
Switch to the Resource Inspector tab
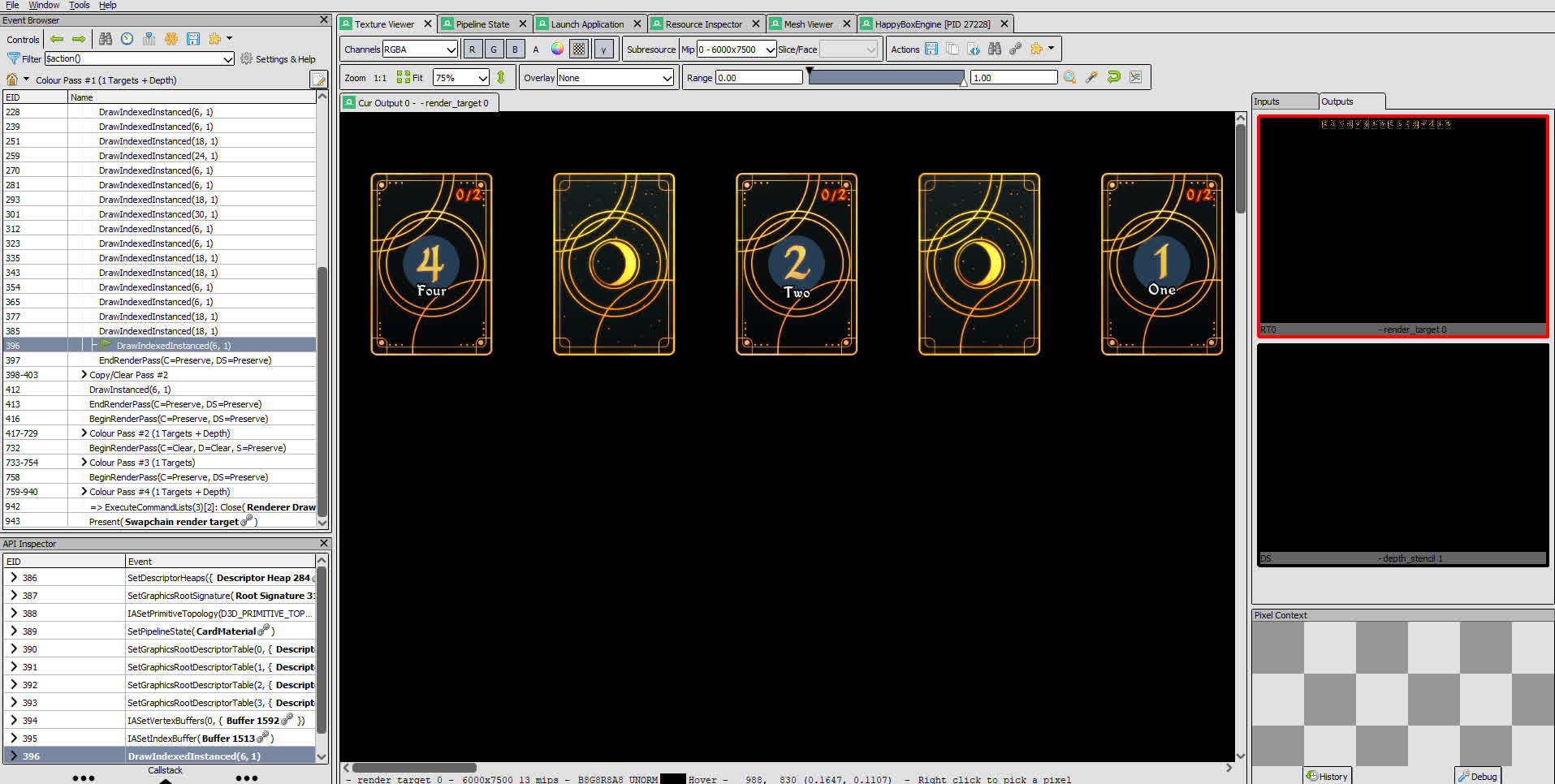point(703,24)
